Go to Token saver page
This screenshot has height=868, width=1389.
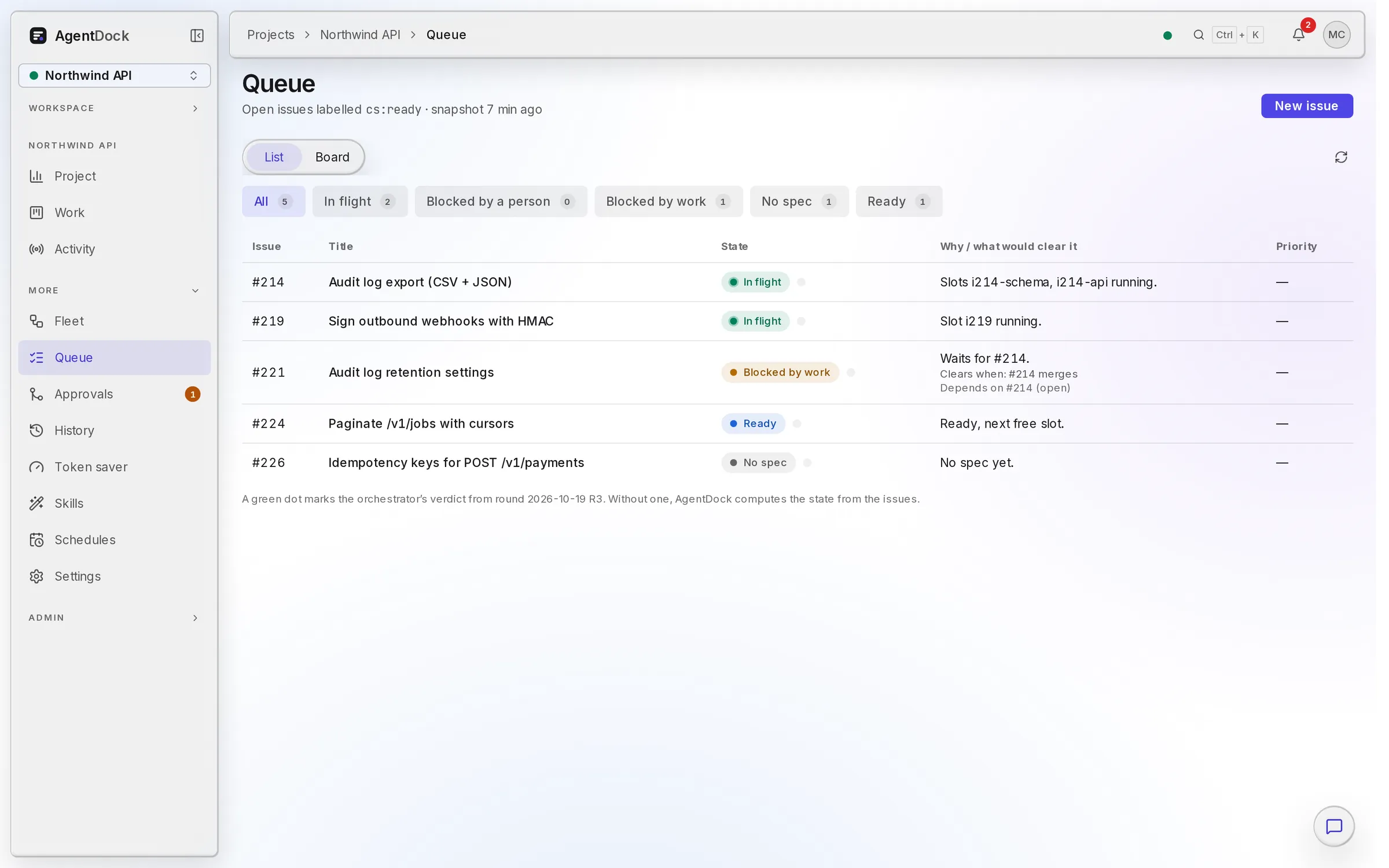(x=114, y=467)
